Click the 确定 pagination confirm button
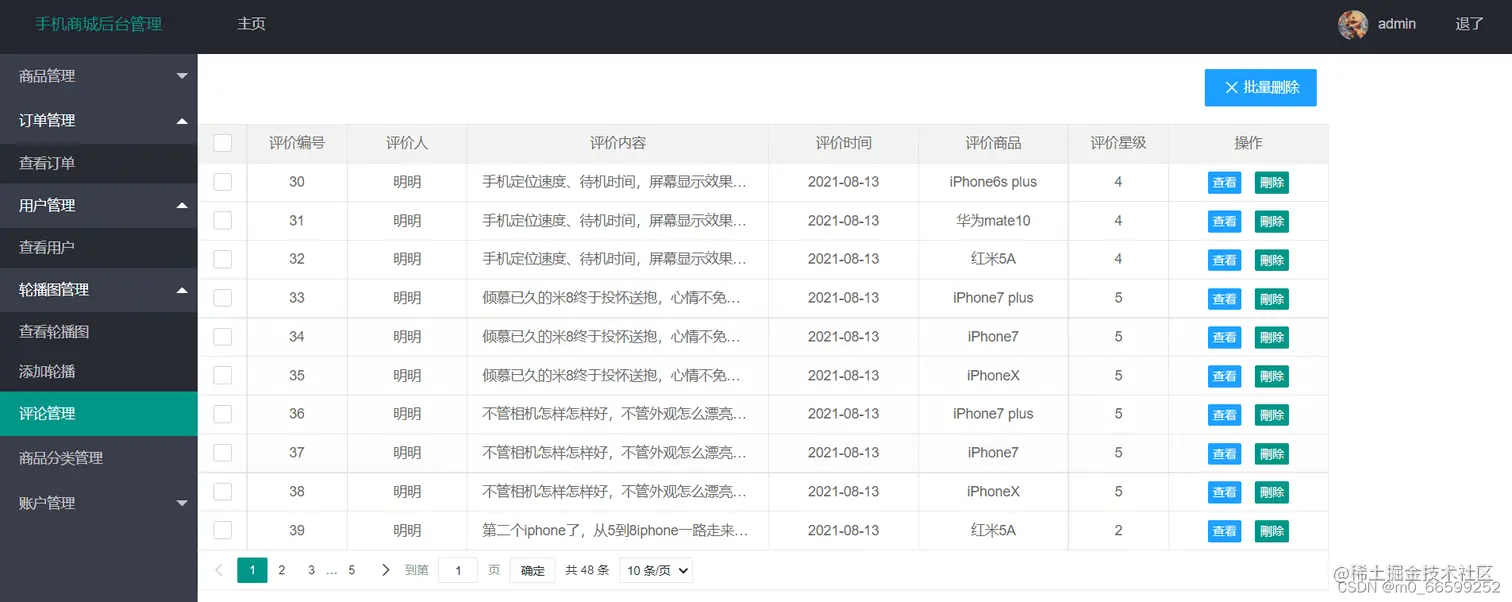This screenshot has width=1512, height=602. pos(532,569)
